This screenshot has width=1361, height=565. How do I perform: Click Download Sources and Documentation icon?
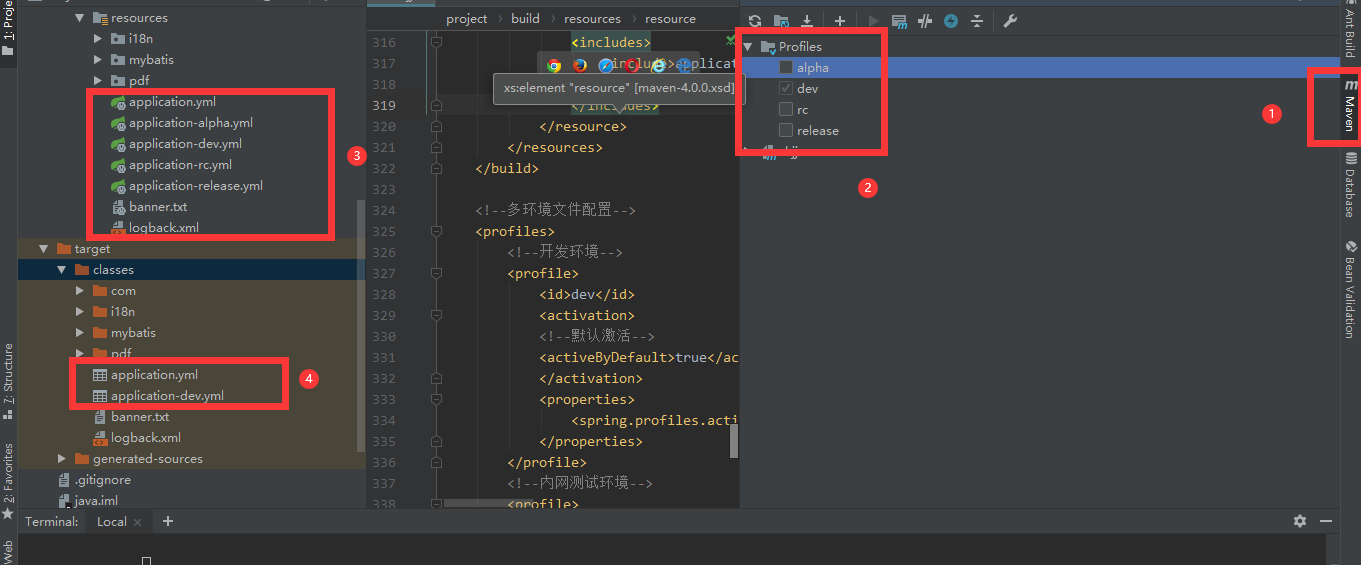click(807, 21)
